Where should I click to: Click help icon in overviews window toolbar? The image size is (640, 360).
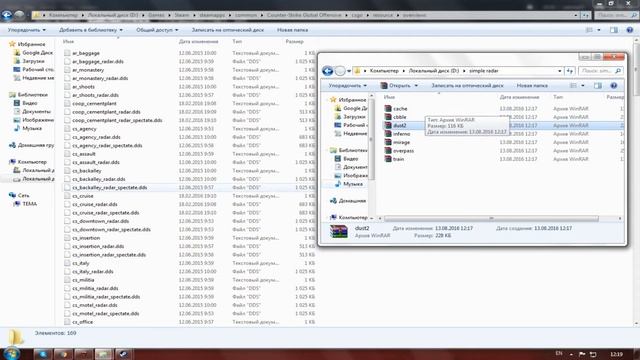point(630,30)
